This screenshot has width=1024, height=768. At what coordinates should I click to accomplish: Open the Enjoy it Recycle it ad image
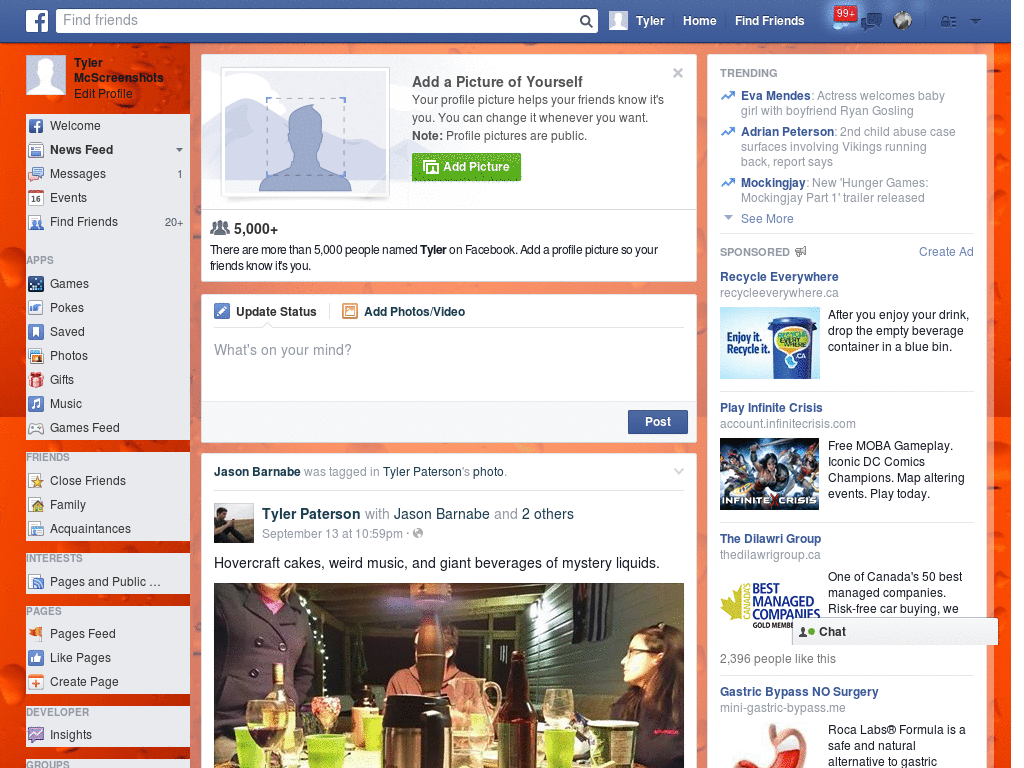(x=769, y=343)
